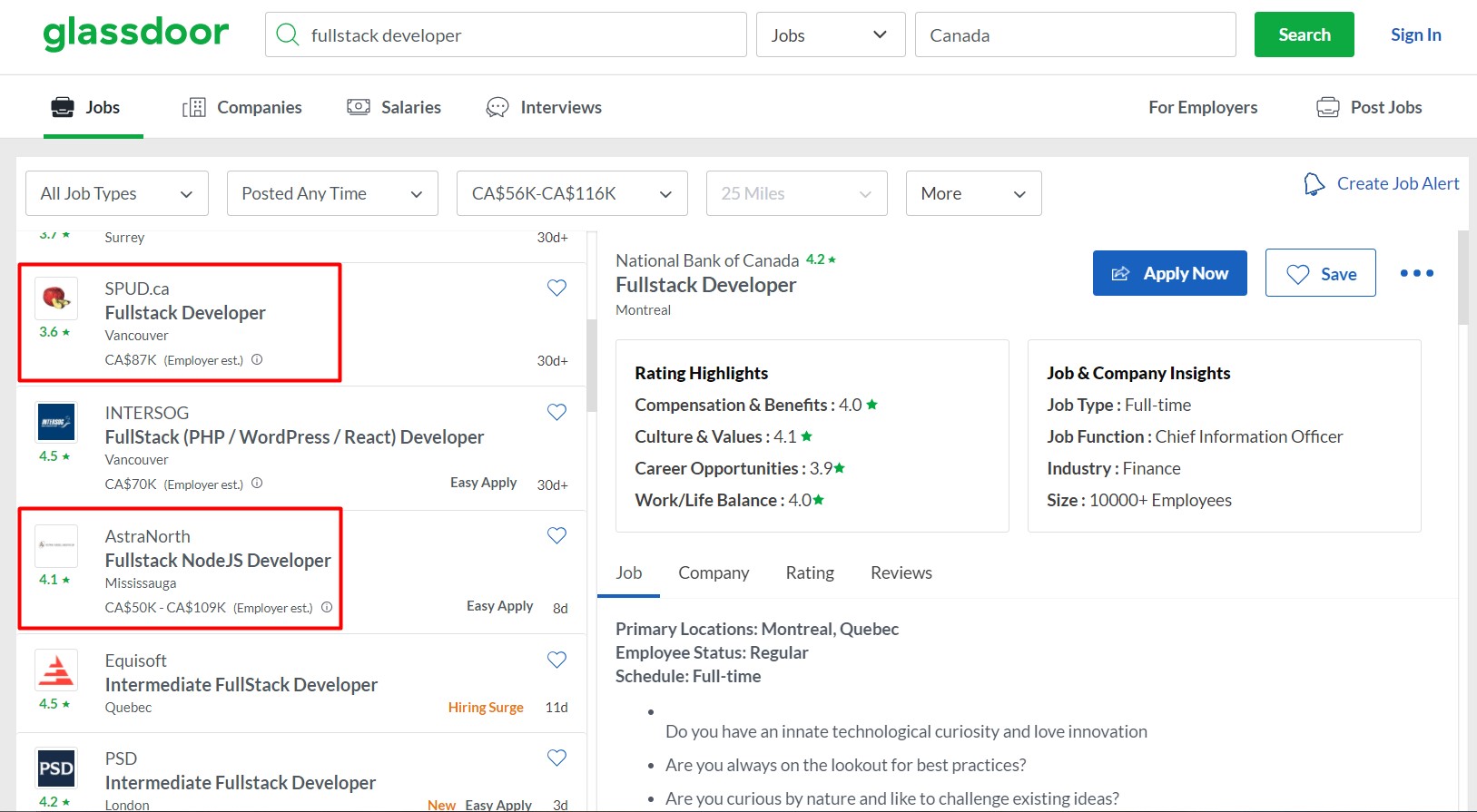1477x812 pixels.
Task: Switch to the Companies nav tab
Action: tap(242, 107)
